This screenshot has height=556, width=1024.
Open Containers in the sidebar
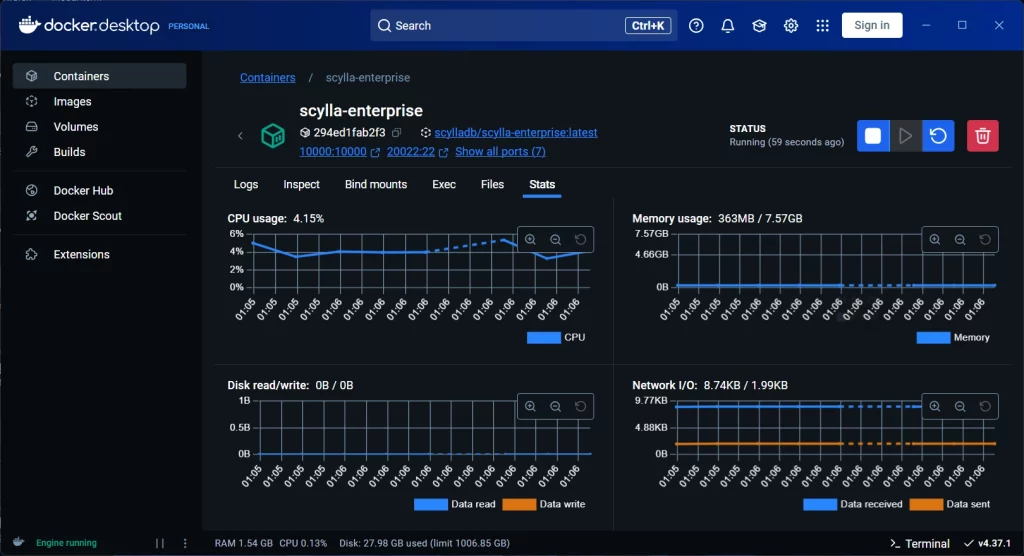pos(99,76)
